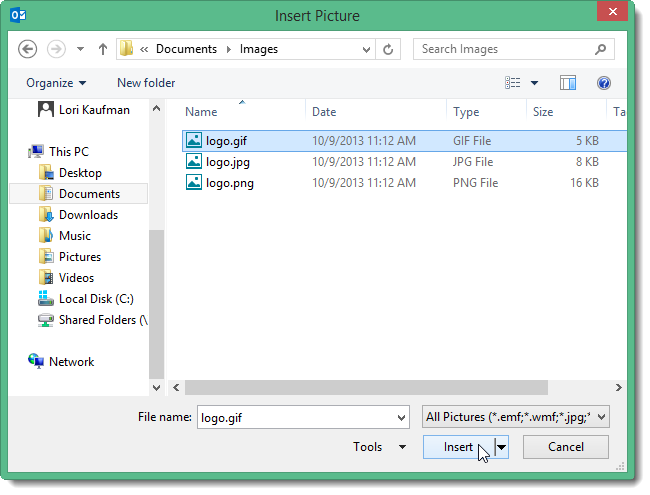Click the File name text field

pyautogui.click(x=303, y=417)
